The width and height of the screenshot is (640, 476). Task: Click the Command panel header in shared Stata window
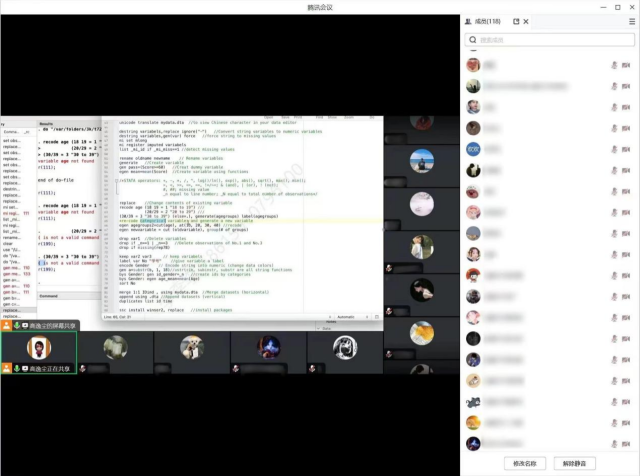pos(48,296)
